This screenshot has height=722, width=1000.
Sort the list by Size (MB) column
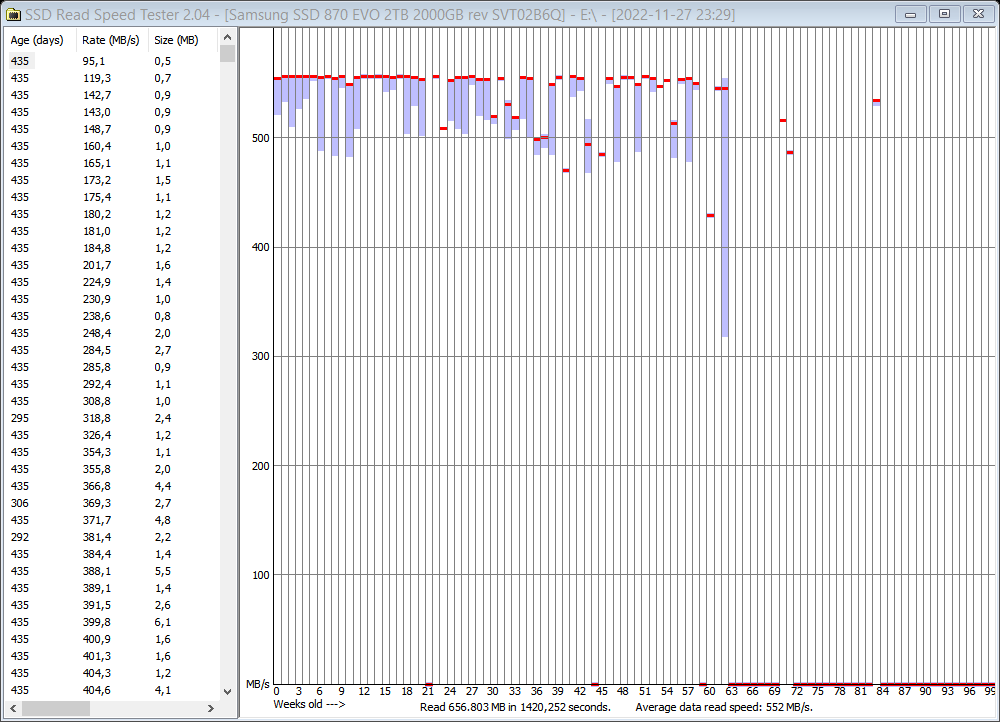coord(177,40)
